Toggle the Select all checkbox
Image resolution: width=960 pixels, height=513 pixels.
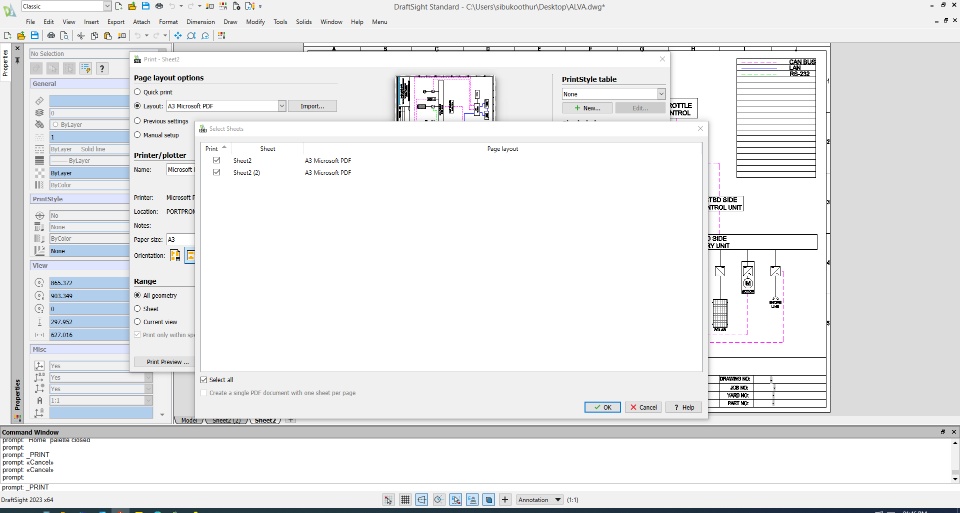tap(204, 380)
